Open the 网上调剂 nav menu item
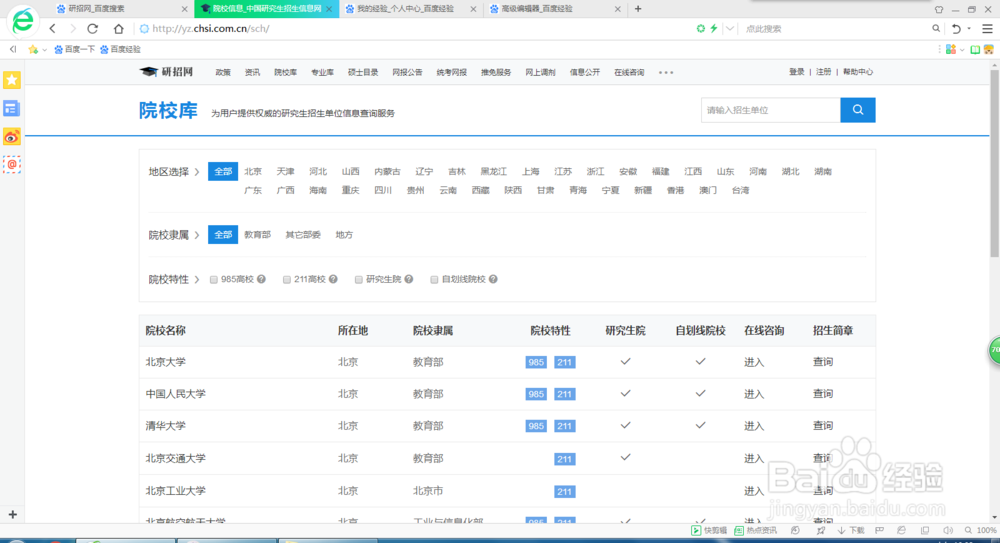This screenshot has height=543, width=1000. coord(540,73)
